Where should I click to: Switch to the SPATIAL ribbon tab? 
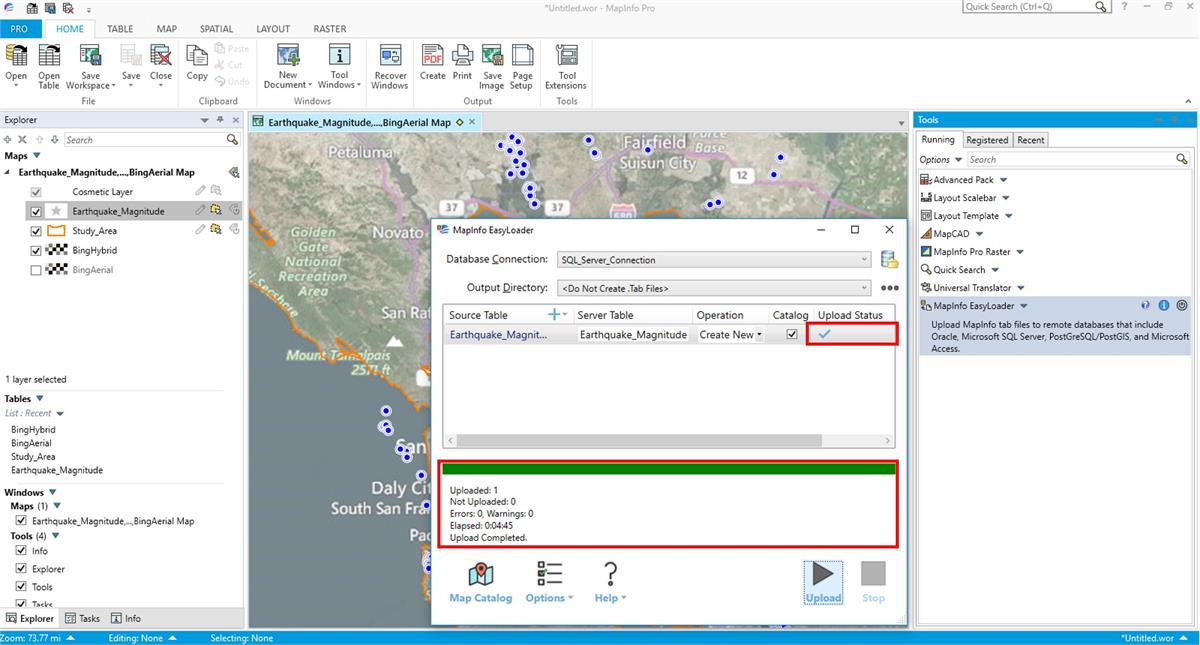click(x=216, y=29)
